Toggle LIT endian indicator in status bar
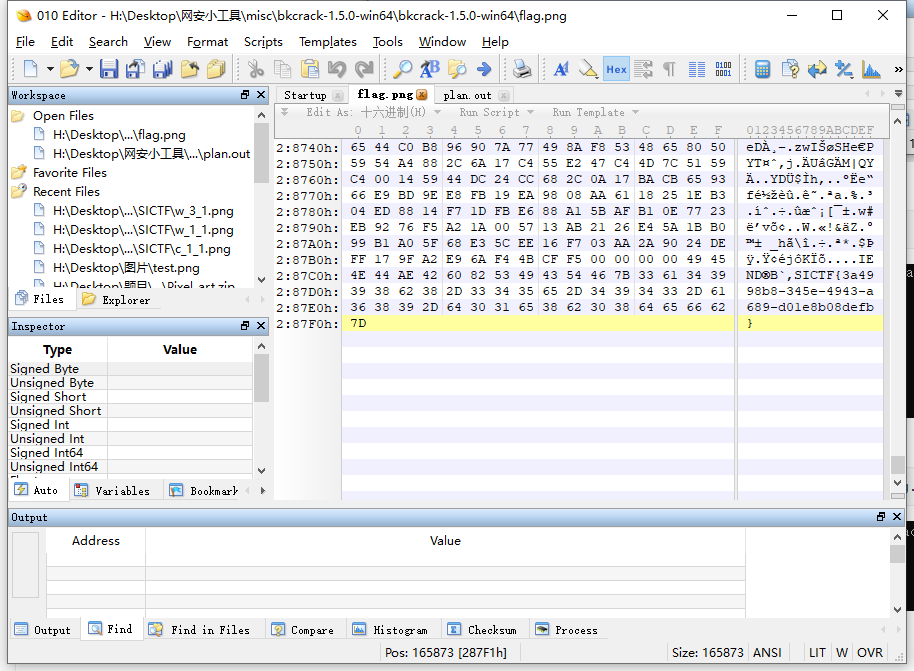The height and width of the screenshot is (671, 914). coord(818,652)
